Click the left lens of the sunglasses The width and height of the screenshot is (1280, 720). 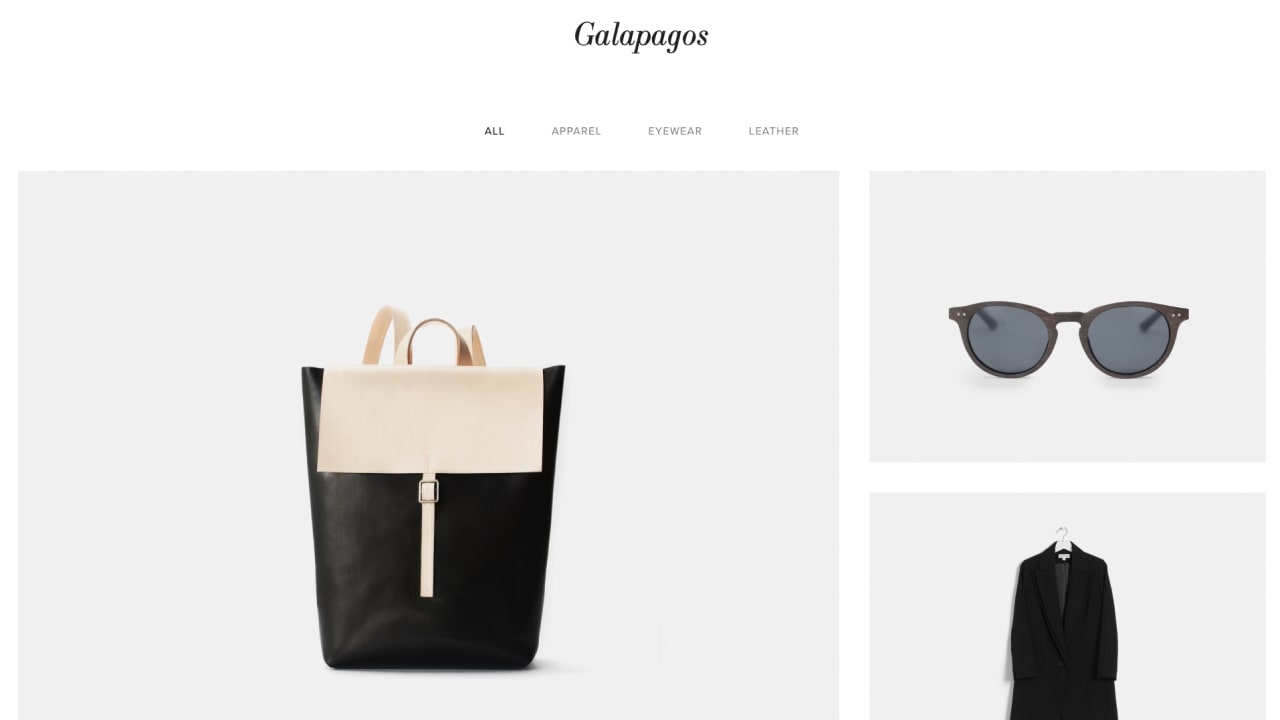(x=1008, y=339)
